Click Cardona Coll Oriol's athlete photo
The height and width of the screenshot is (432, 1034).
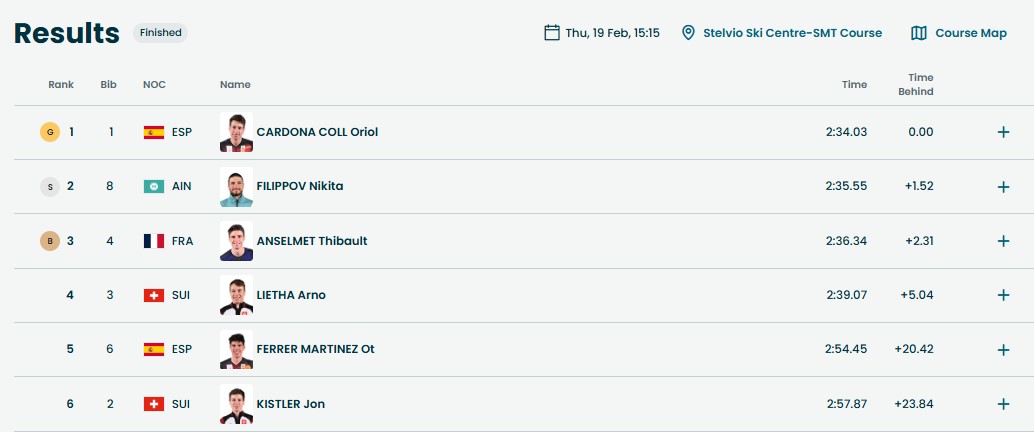coord(236,132)
